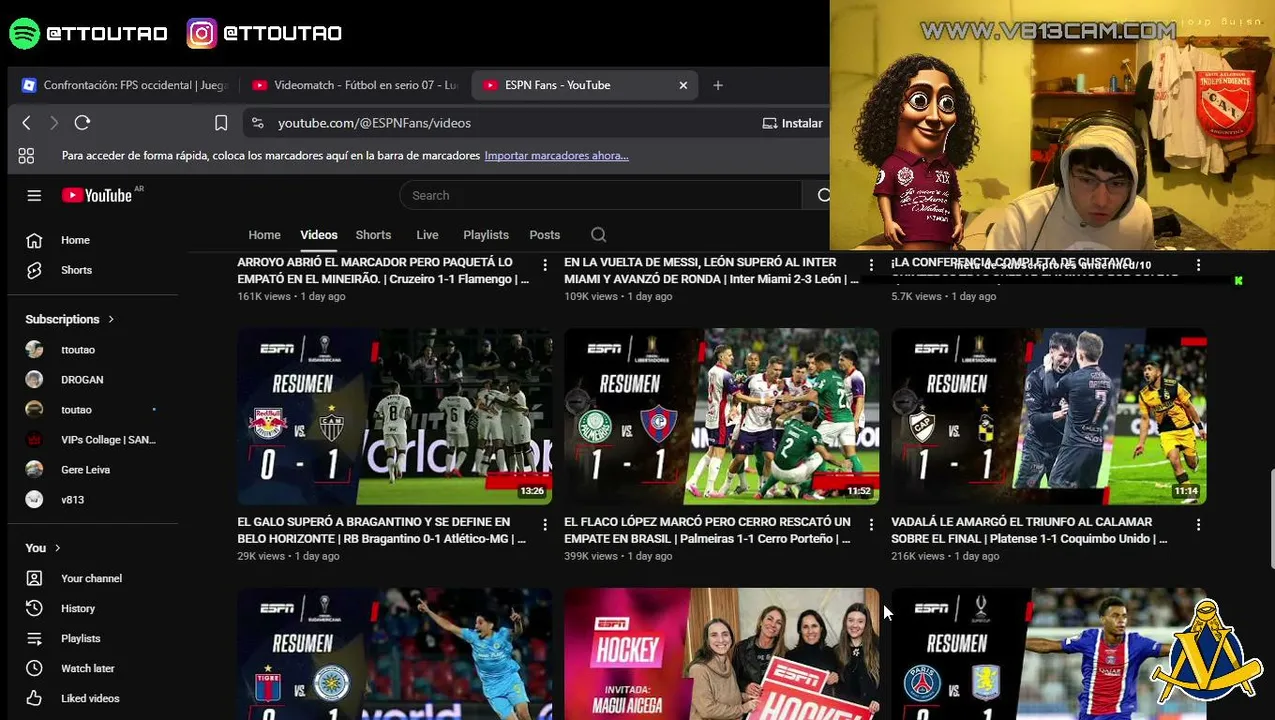
Task: Open the apps grid icon in bookmarks bar
Action: tap(26, 155)
